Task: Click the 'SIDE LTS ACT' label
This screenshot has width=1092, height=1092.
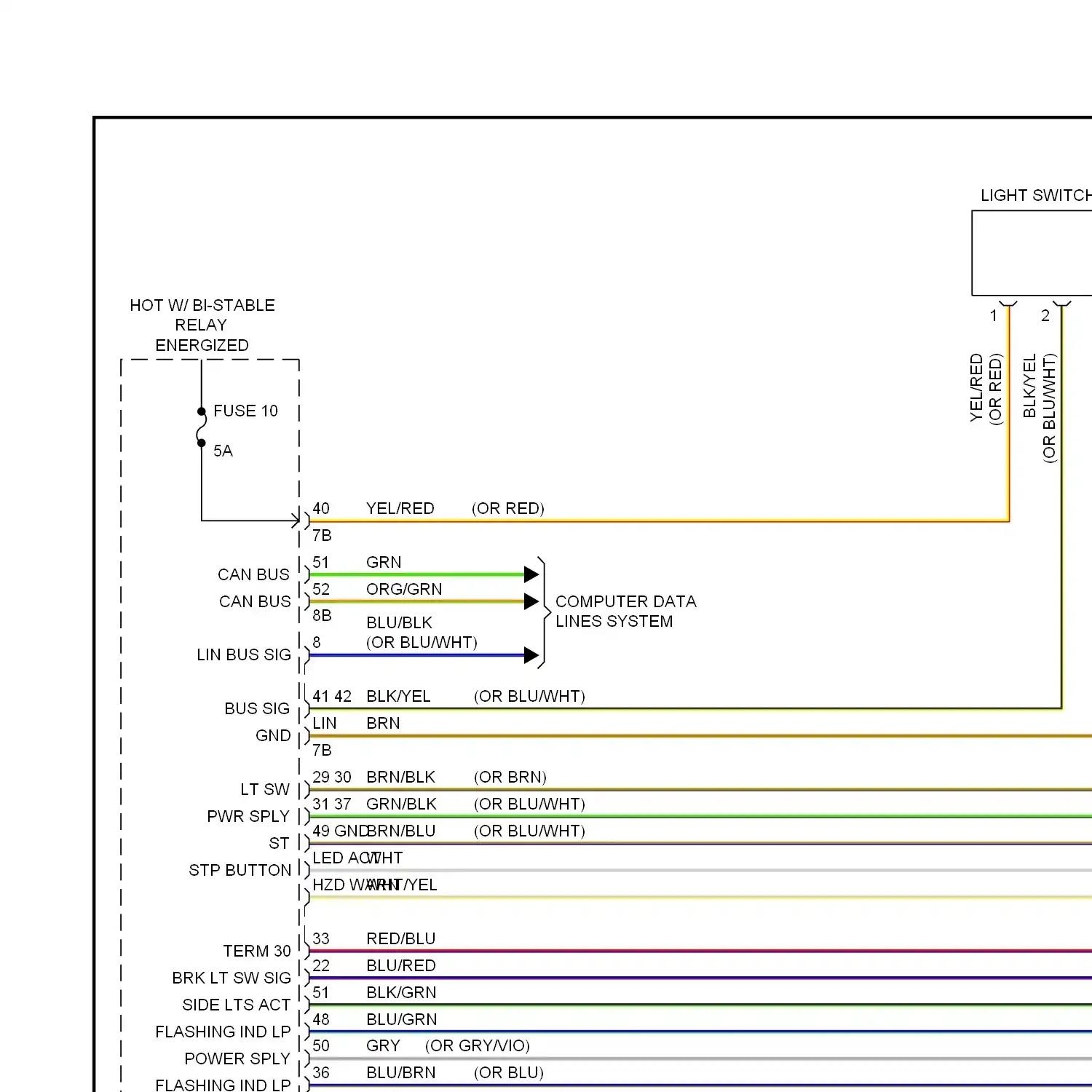Action: pos(237,1005)
